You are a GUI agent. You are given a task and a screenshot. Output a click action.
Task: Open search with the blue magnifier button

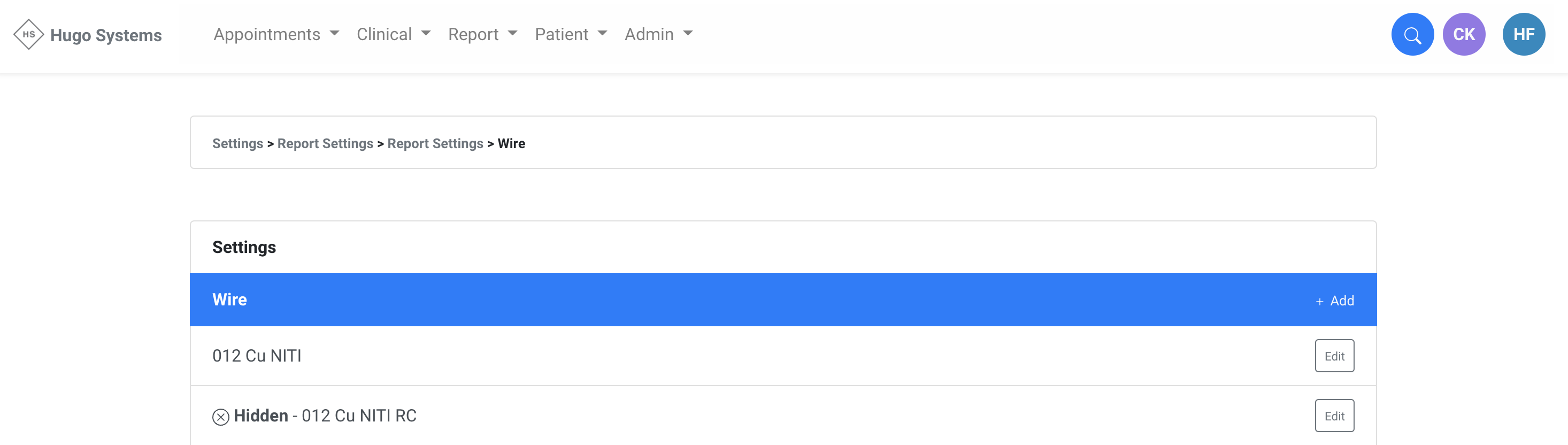1412,35
